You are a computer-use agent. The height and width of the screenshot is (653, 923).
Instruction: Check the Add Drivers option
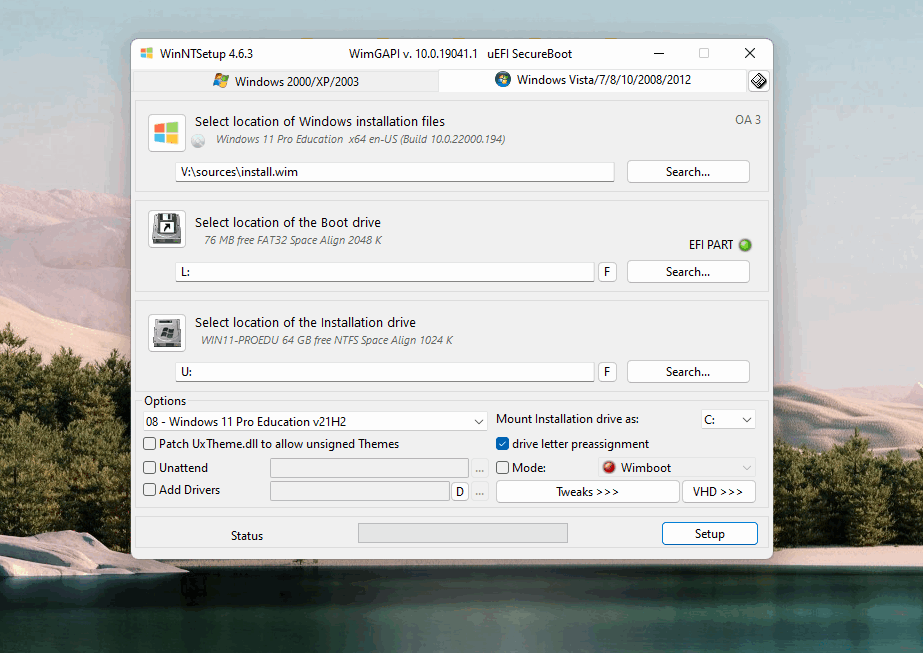[x=150, y=489]
